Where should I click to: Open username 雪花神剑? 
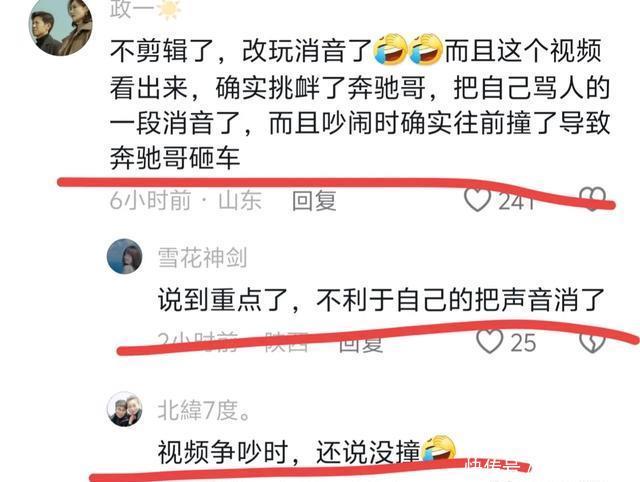202,257
